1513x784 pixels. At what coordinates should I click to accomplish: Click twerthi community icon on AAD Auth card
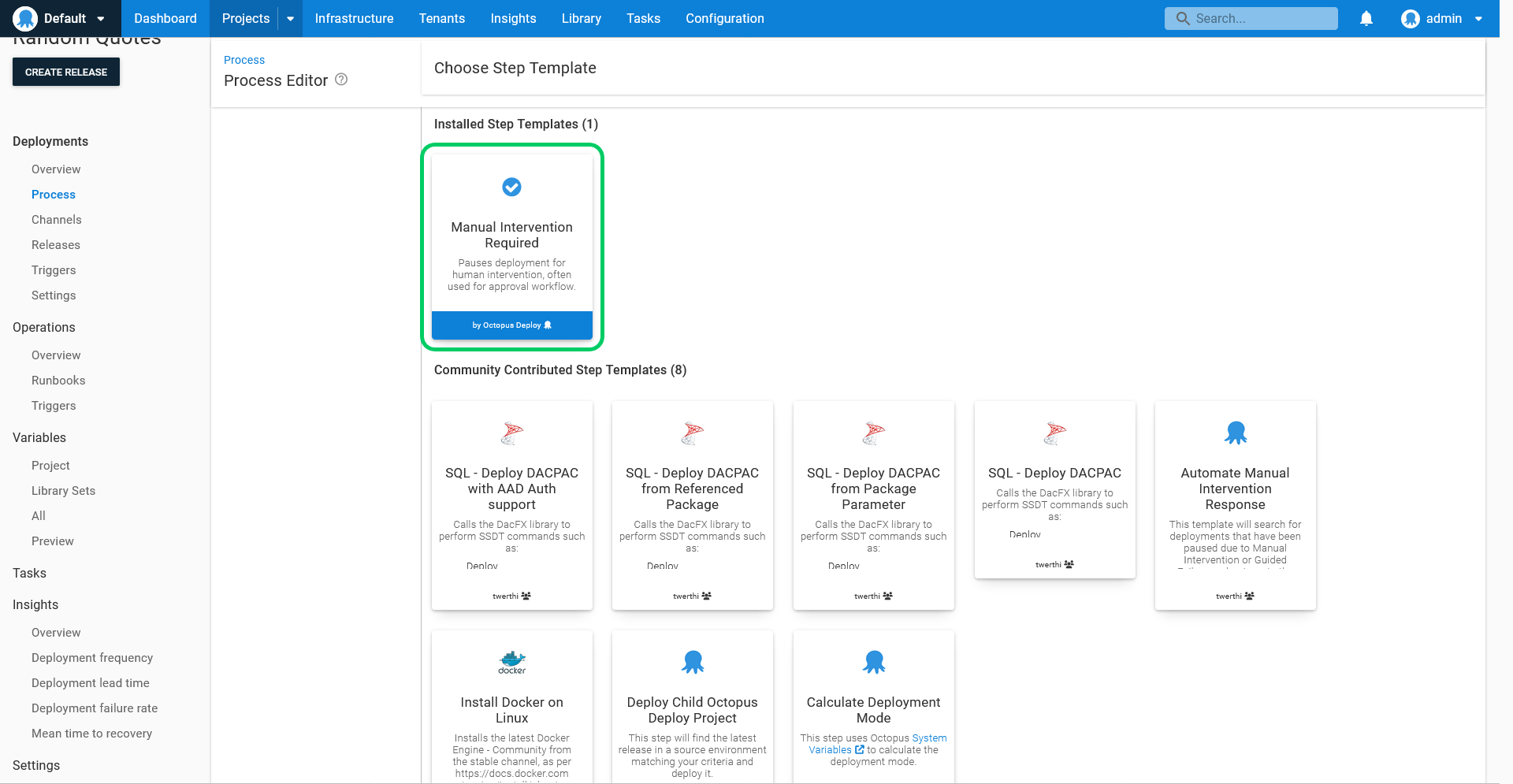point(526,596)
